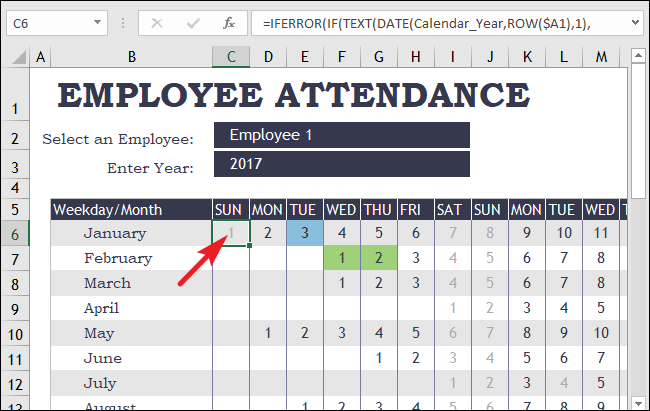Image resolution: width=650 pixels, height=411 pixels.
Task: Expand the formula bar with chevron
Action: click(x=635, y=22)
